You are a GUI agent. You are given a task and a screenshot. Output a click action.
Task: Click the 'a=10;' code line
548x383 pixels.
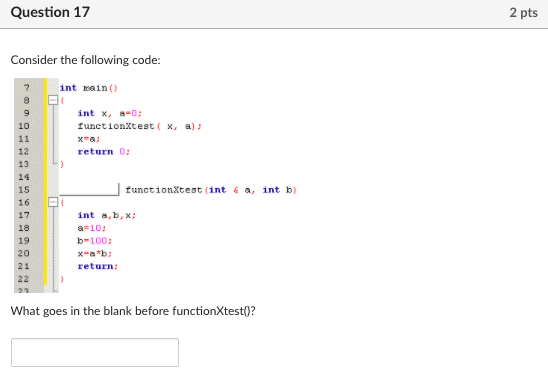click(x=92, y=228)
